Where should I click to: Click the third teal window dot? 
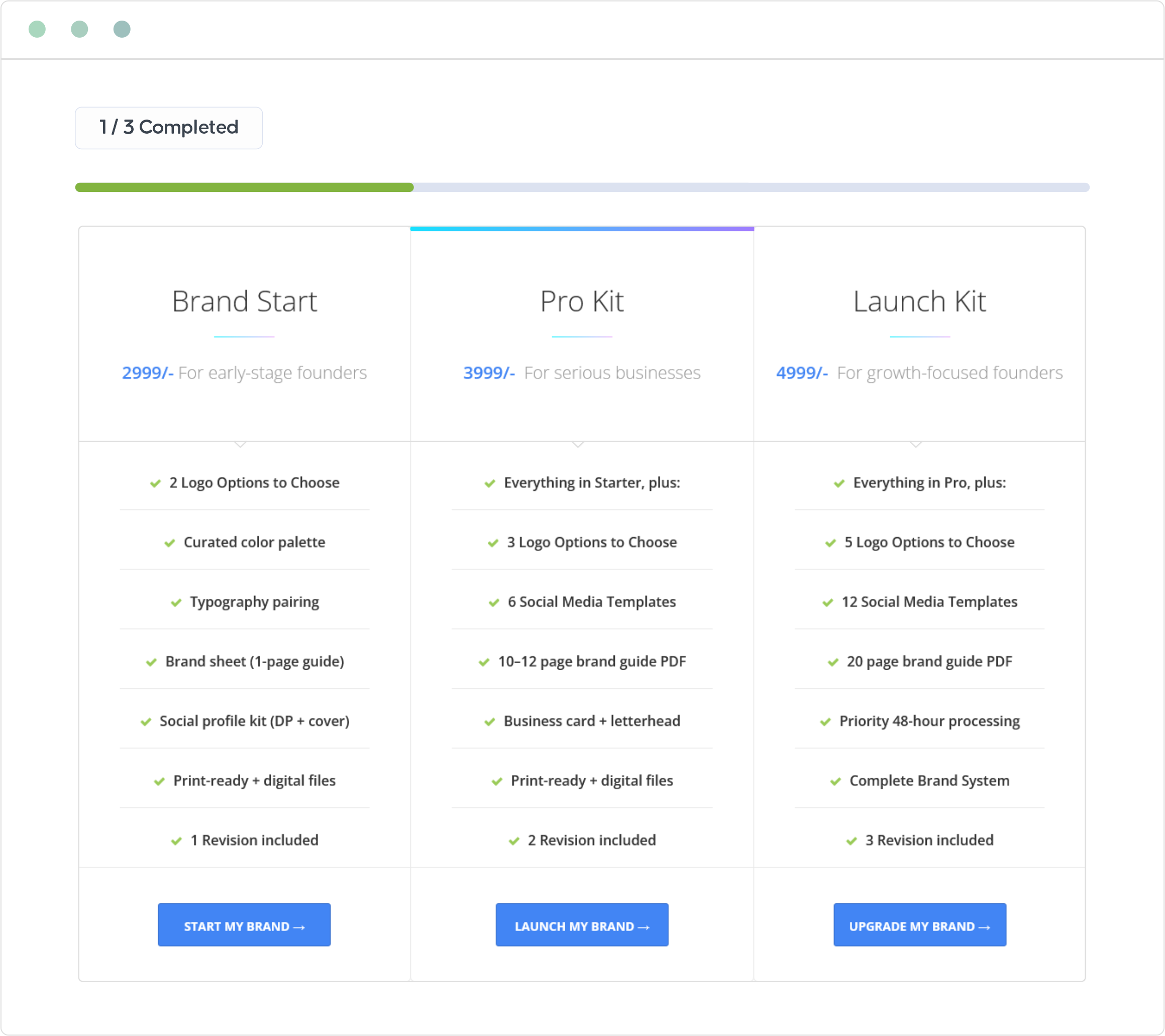click(x=122, y=29)
